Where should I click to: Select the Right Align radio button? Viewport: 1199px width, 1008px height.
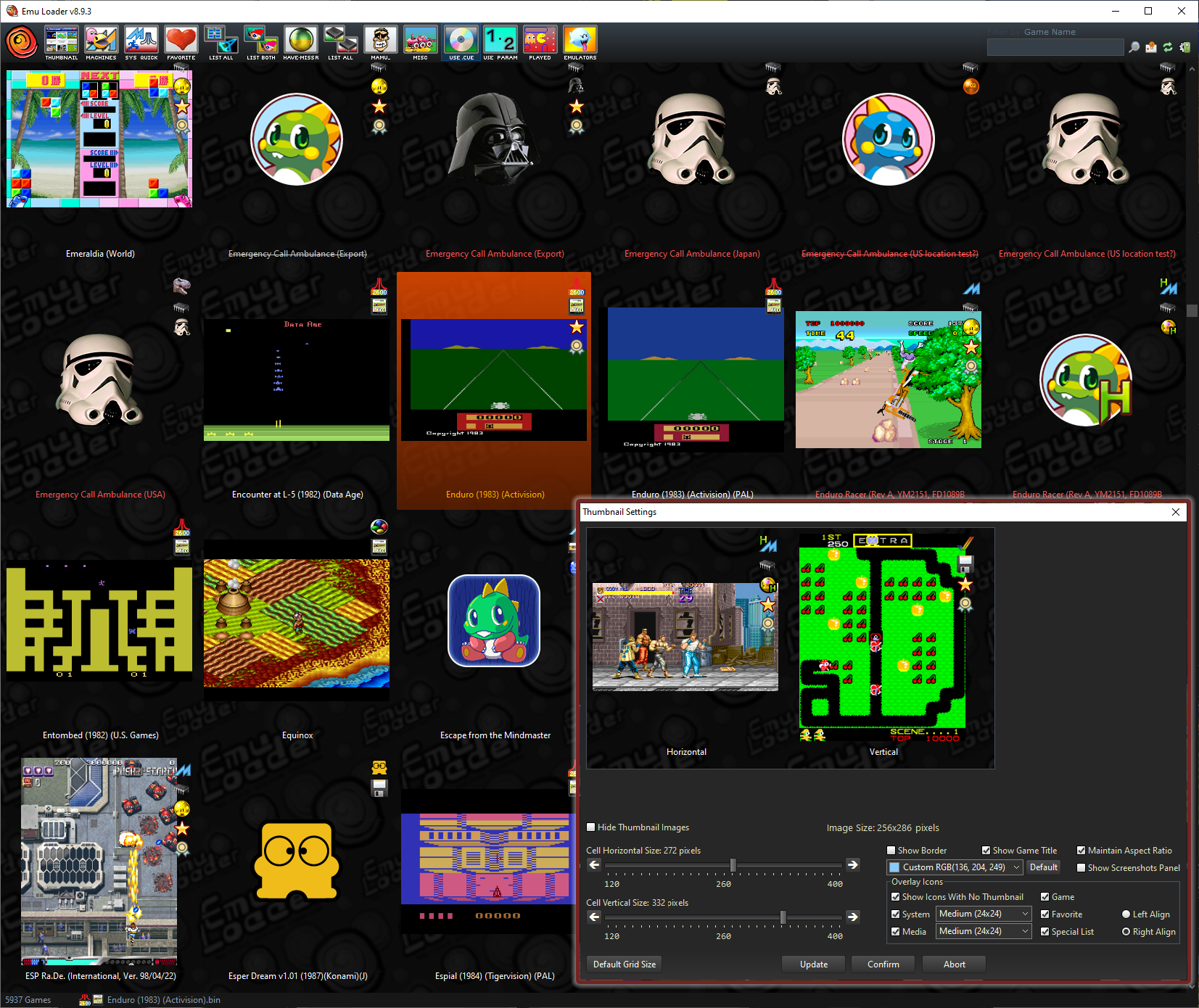[1126, 932]
